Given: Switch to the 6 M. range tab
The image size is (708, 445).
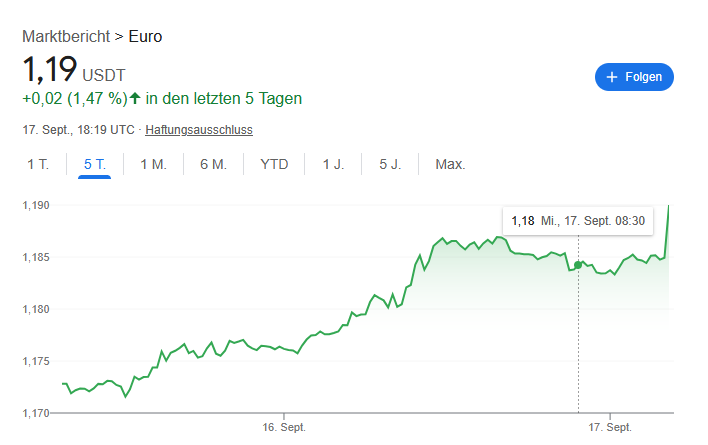Looking at the screenshot, I should (x=213, y=164).
